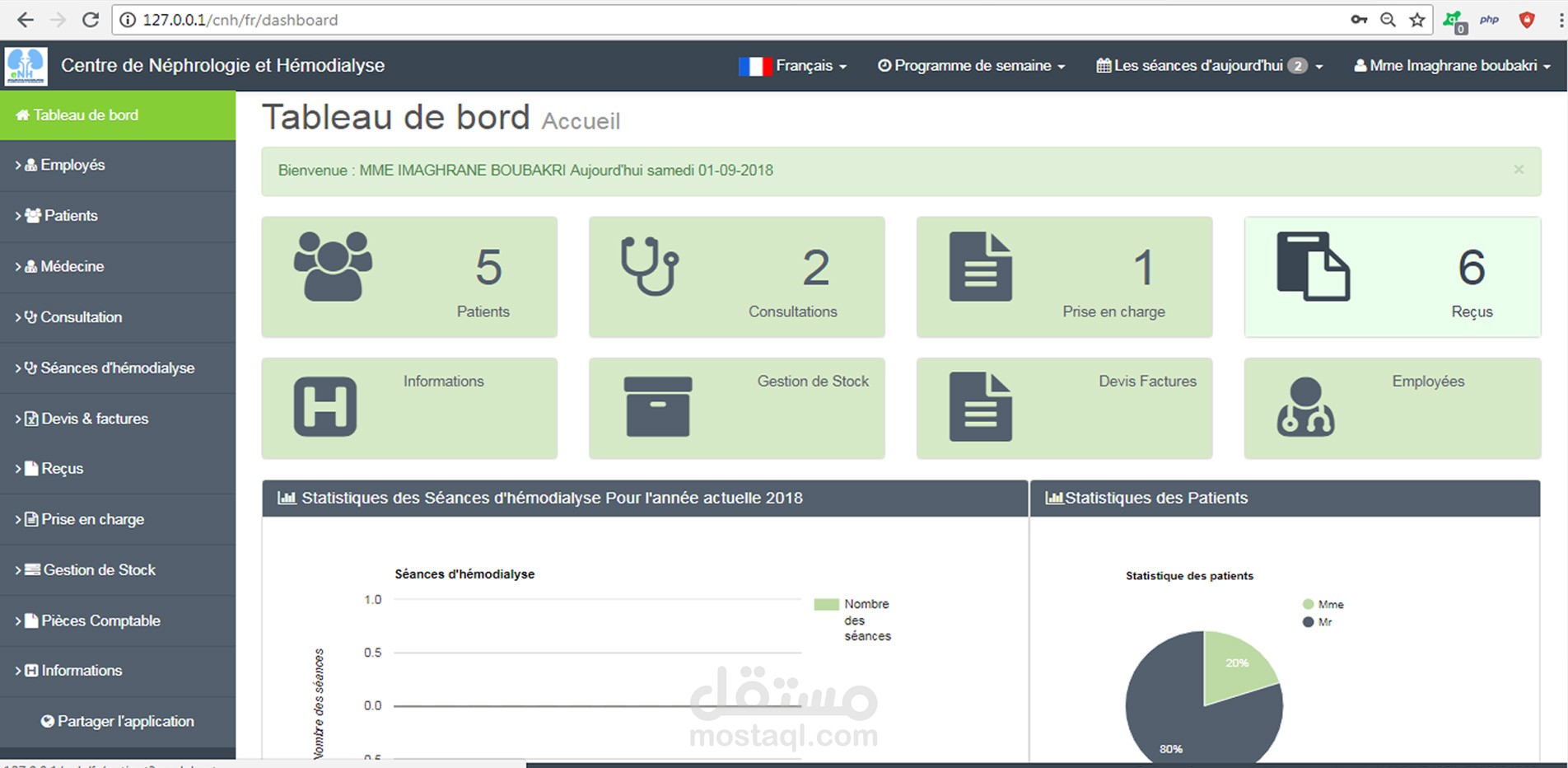Click the browser address bar URL

pos(240,20)
